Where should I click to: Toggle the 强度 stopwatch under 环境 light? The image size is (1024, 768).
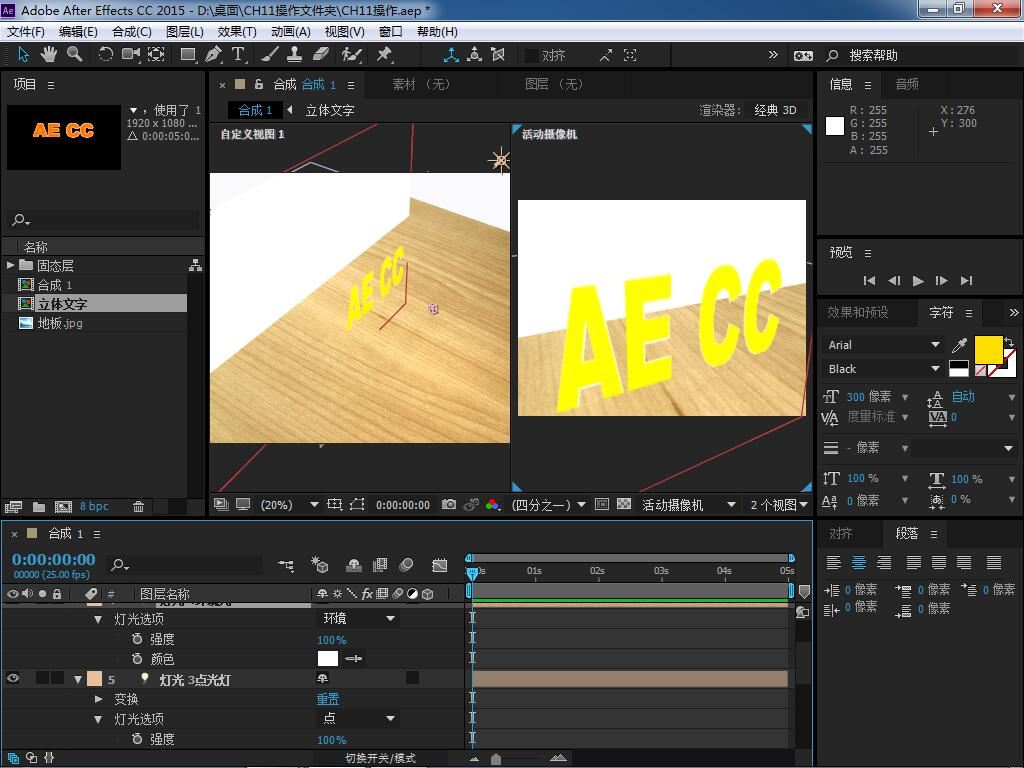coord(137,639)
